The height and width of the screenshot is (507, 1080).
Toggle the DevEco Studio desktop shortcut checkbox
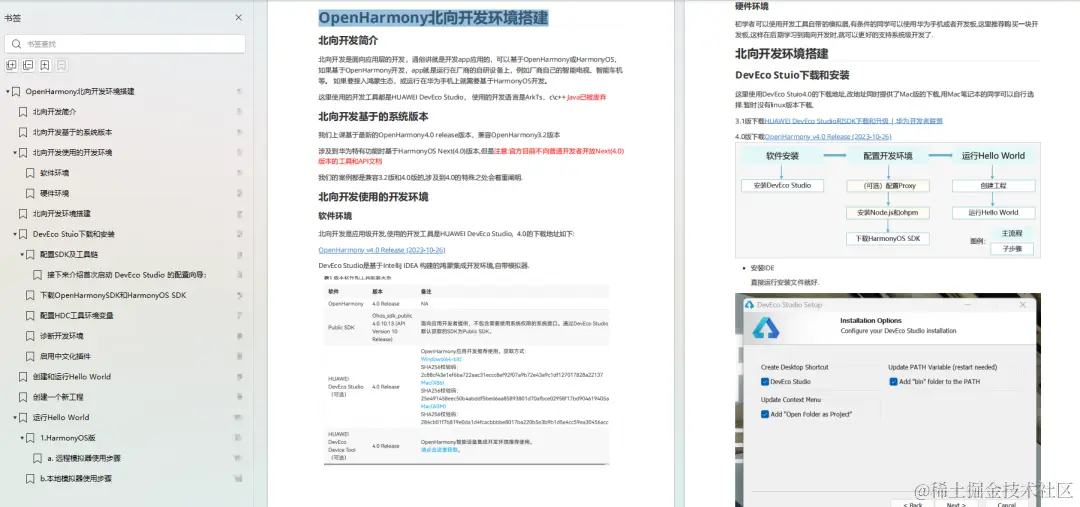(x=765, y=382)
